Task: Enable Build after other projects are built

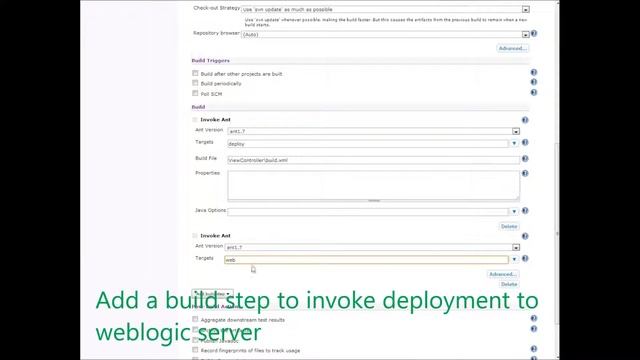Action: coord(195,73)
